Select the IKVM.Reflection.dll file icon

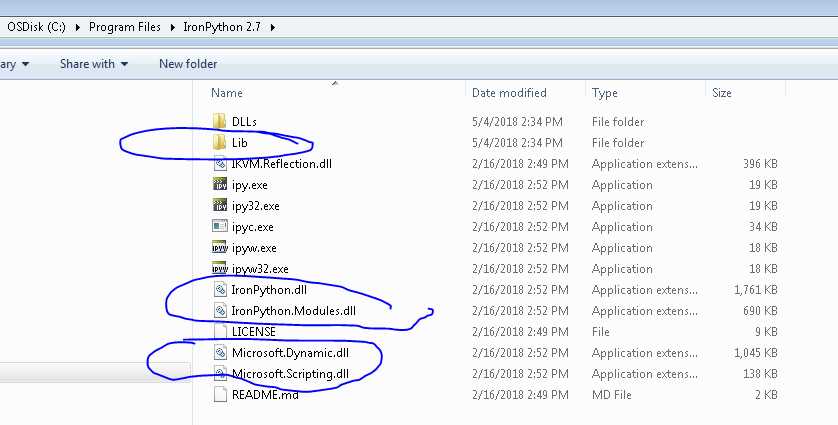(220, 164)
